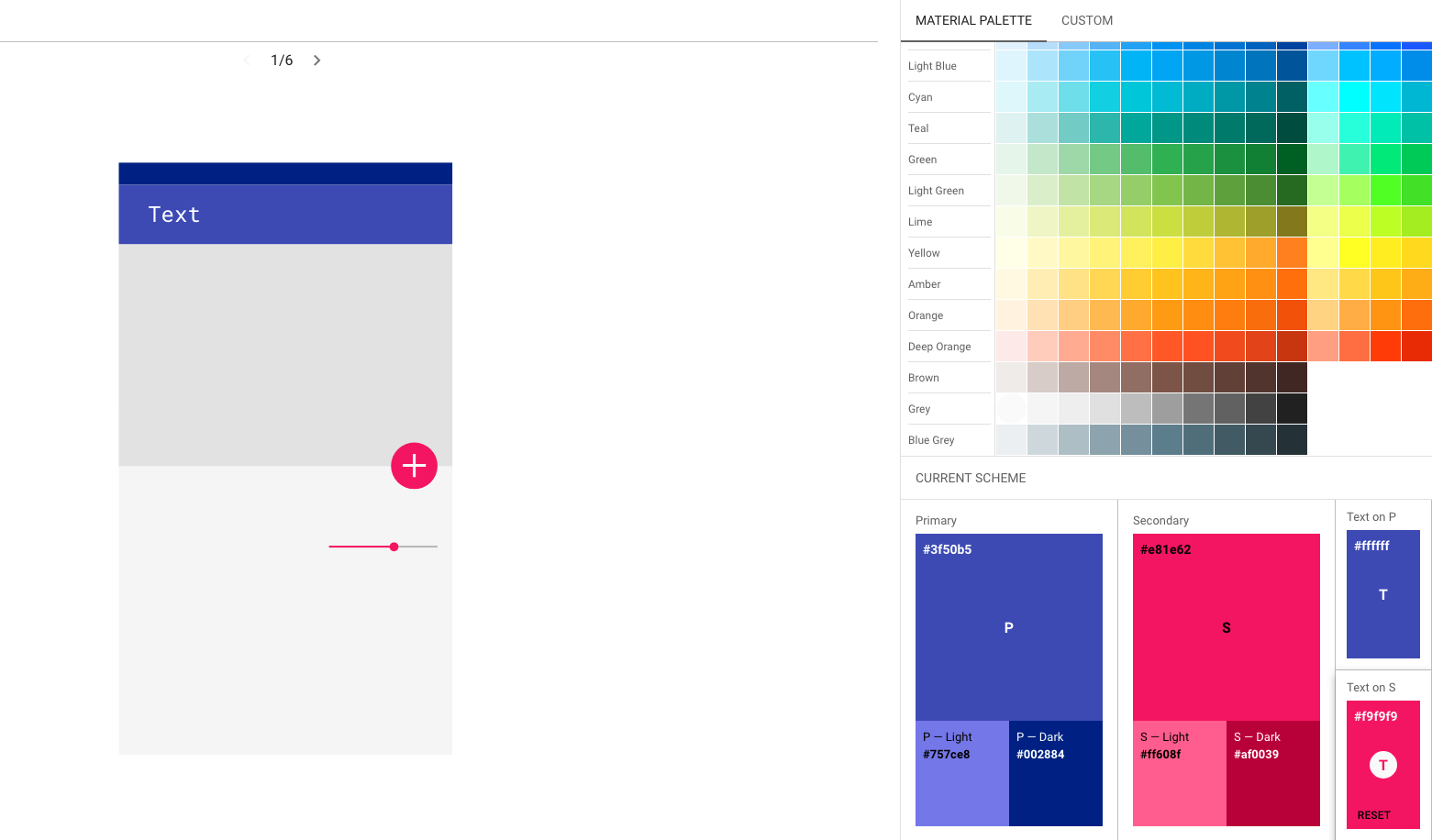1432x840 pixels.
Task: Select the brightest Yellow accent swatch
Action: tap(1354, 252)
